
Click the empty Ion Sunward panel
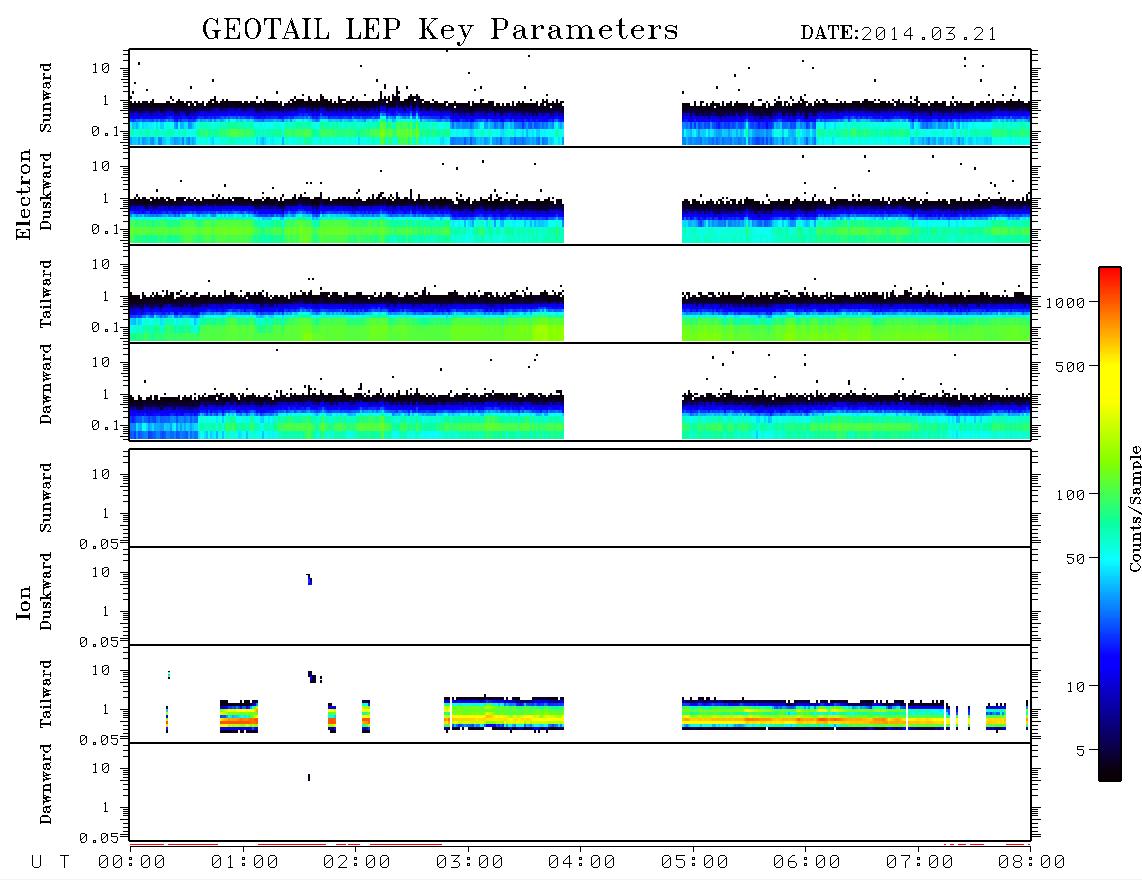[580, 498]
